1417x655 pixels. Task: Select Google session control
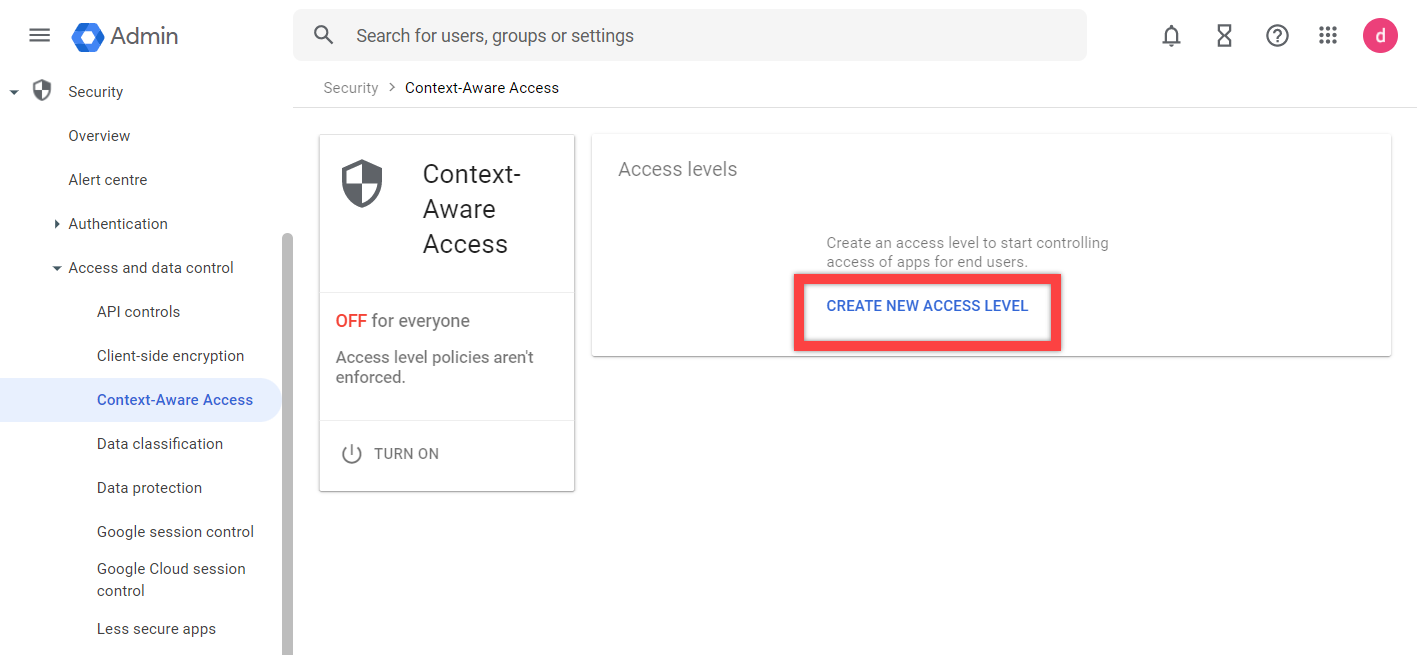(x=175, y=532)
